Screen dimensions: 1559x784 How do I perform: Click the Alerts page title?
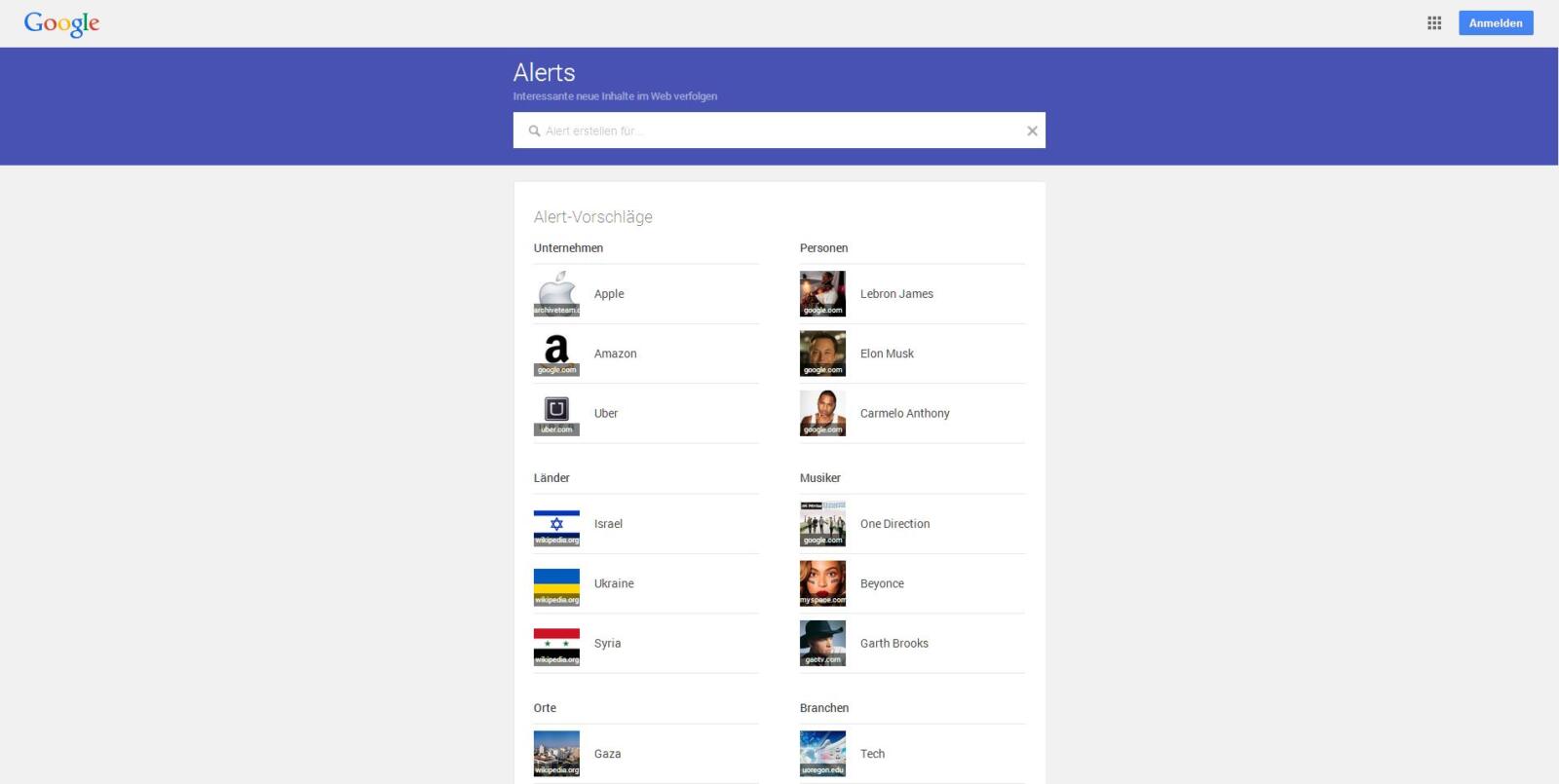click(x=544, y=73)
